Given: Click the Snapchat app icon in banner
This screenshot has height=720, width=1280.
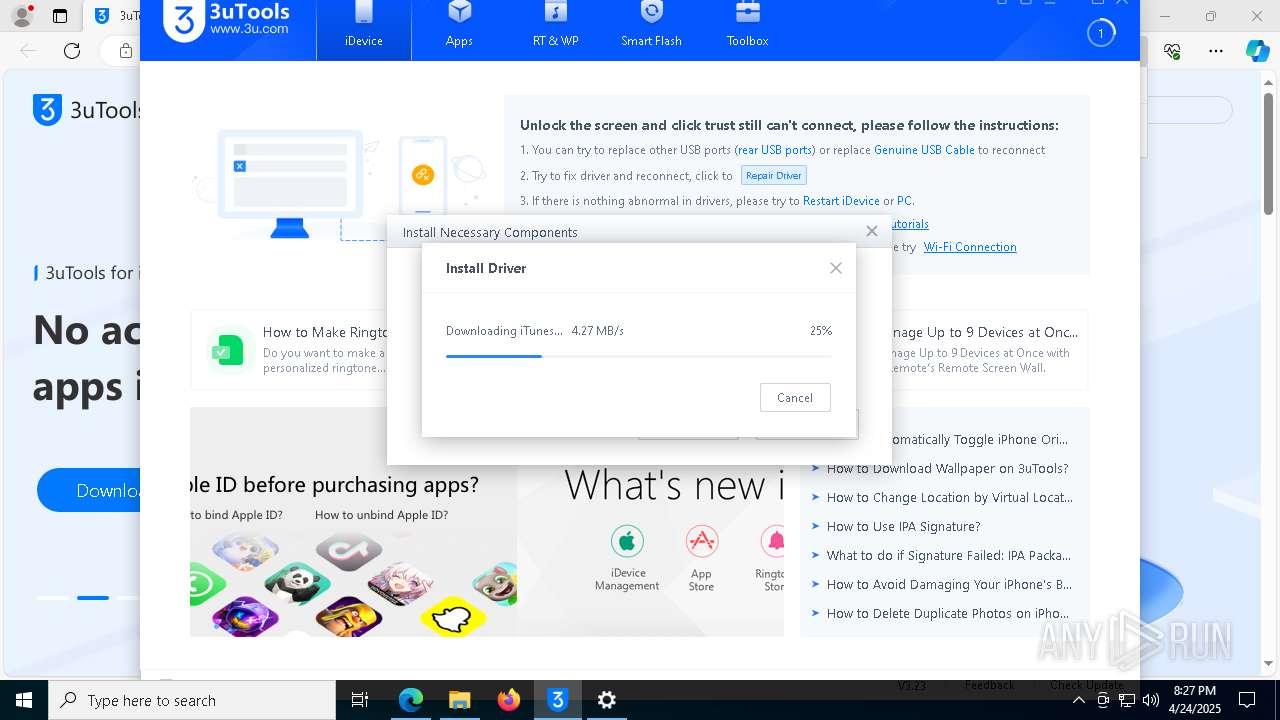Looking at the screenshot, I should 453,615.
